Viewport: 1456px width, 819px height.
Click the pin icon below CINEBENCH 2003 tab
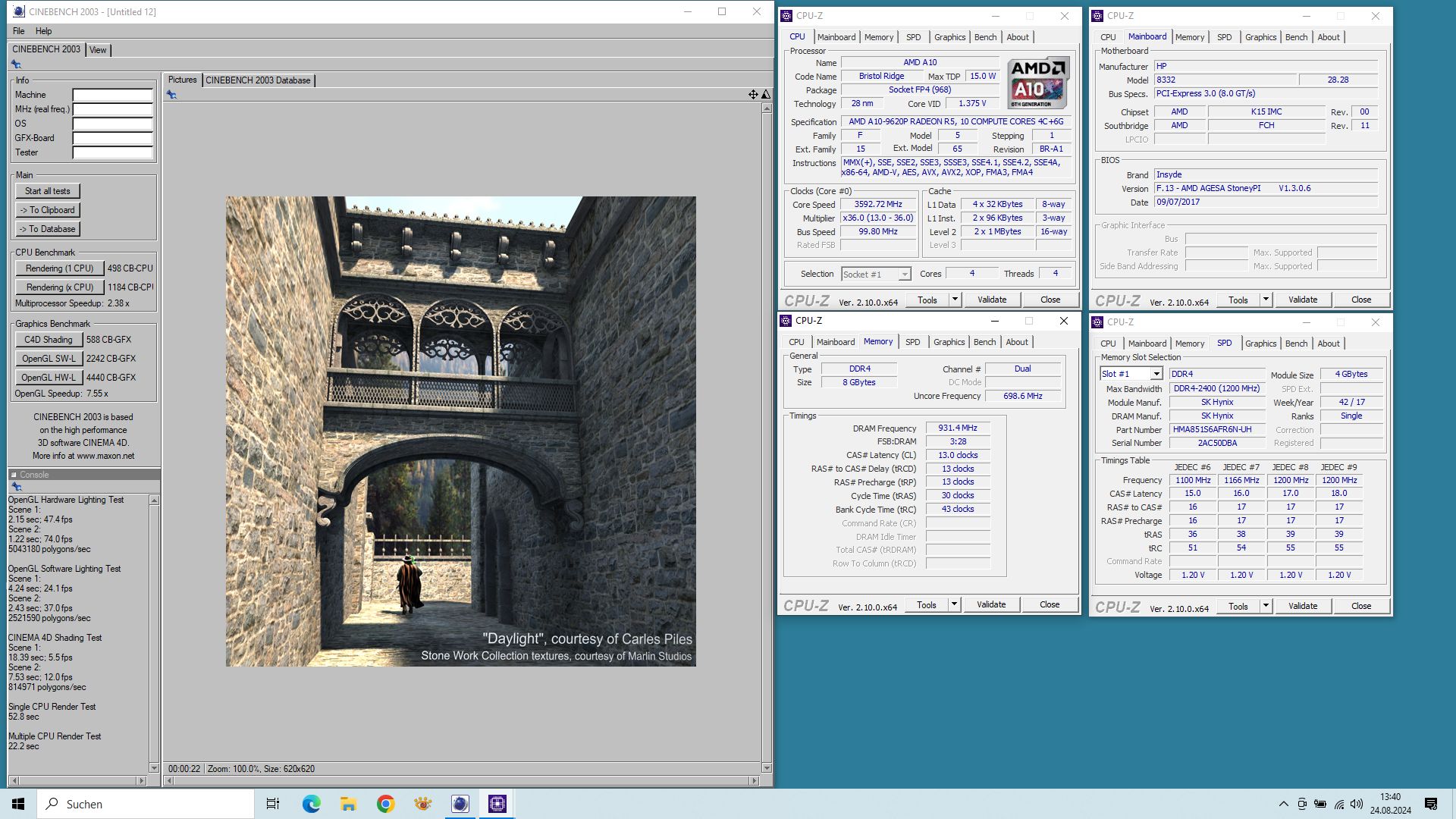[x=16, y=64]
